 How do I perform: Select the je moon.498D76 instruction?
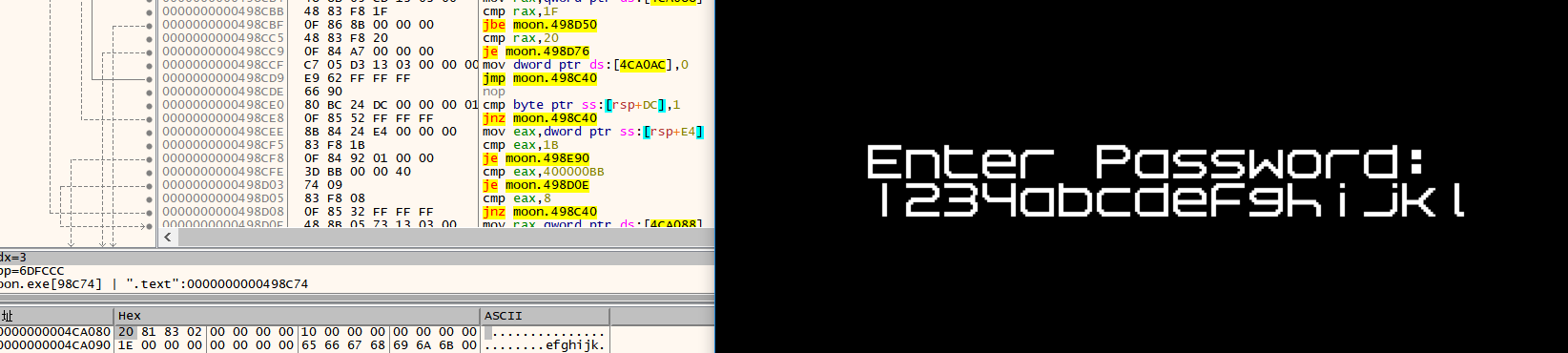536,52
